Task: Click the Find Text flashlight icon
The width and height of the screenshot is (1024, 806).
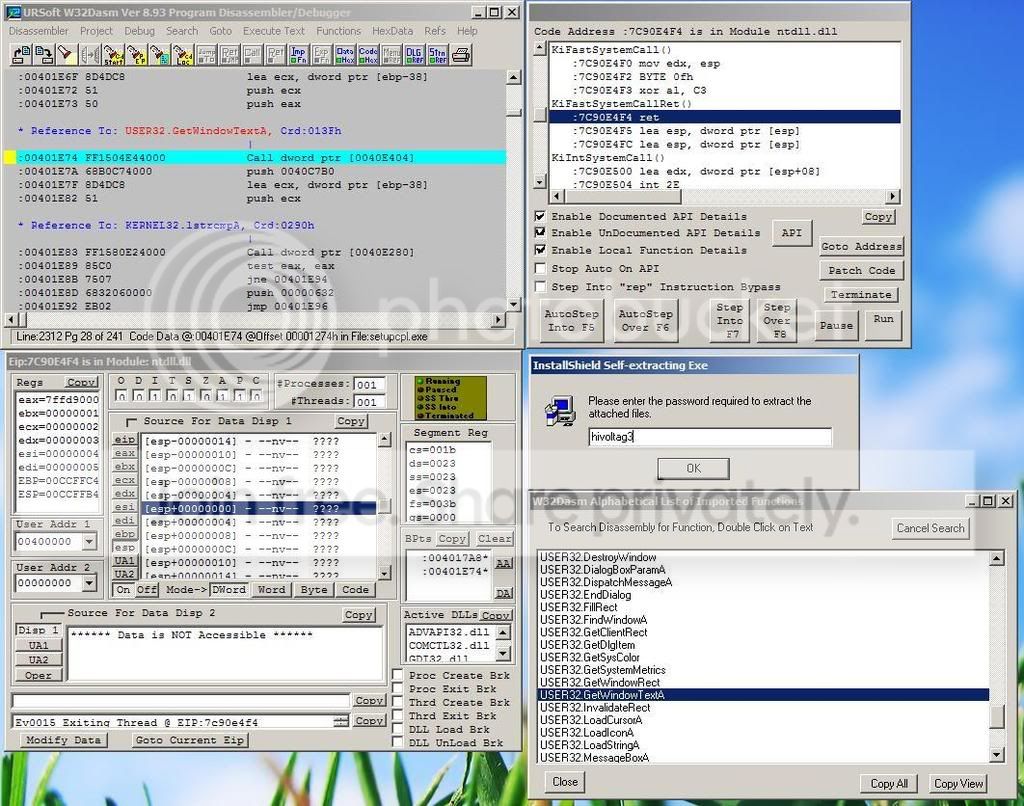Action: [66, 55]
